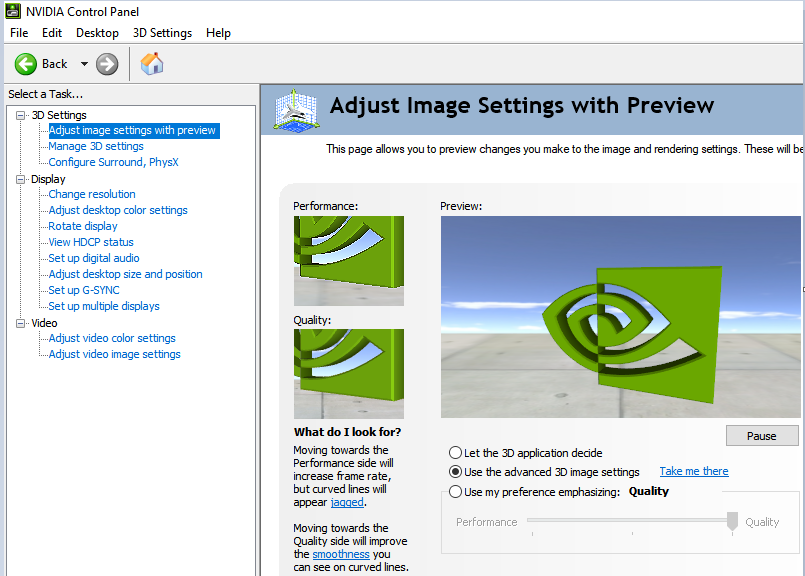Click the NVIDIA Control Panel title icon
This screenshot has width=805, height=576.
[13, 11]
